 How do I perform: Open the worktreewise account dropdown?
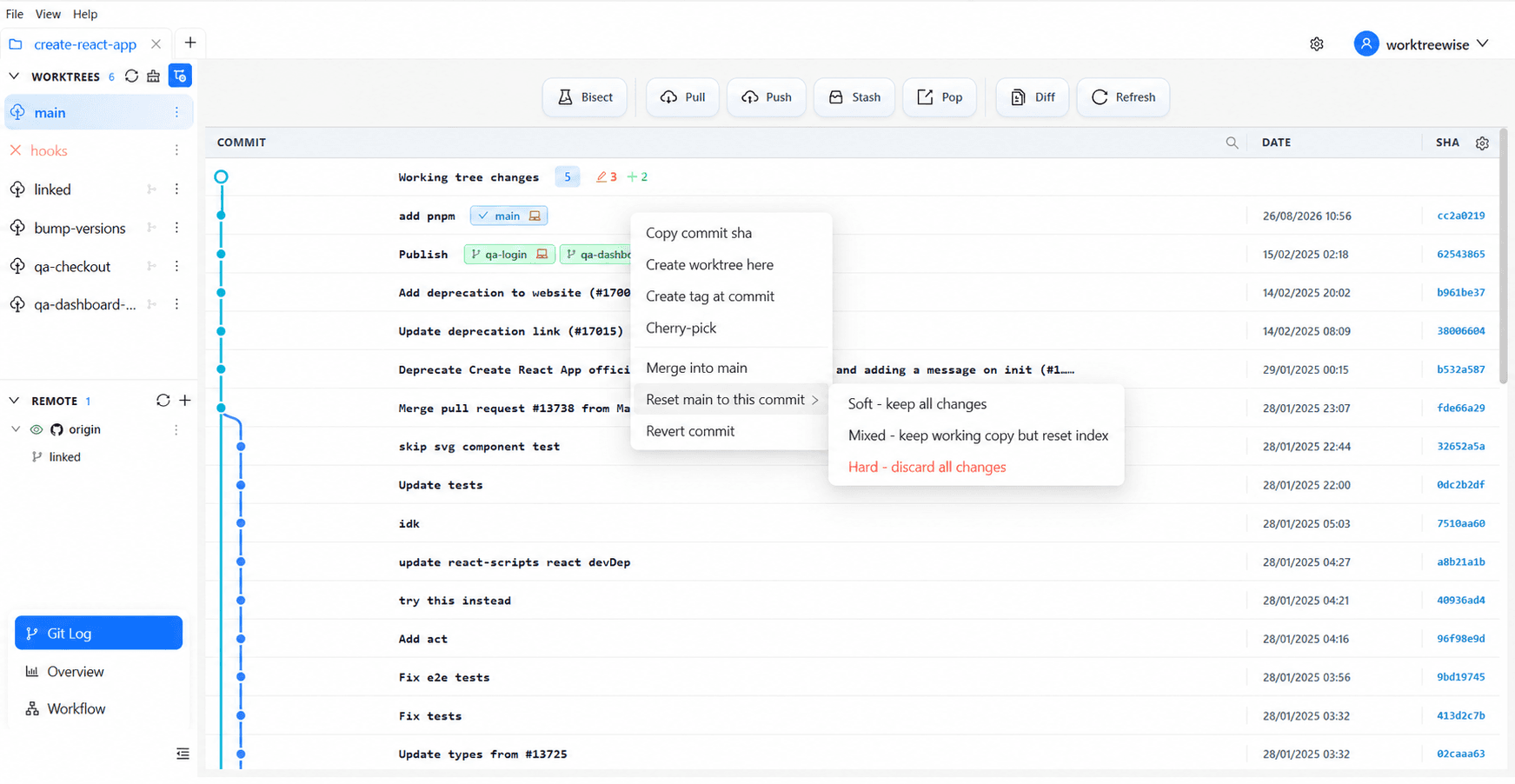point(1422,44)
